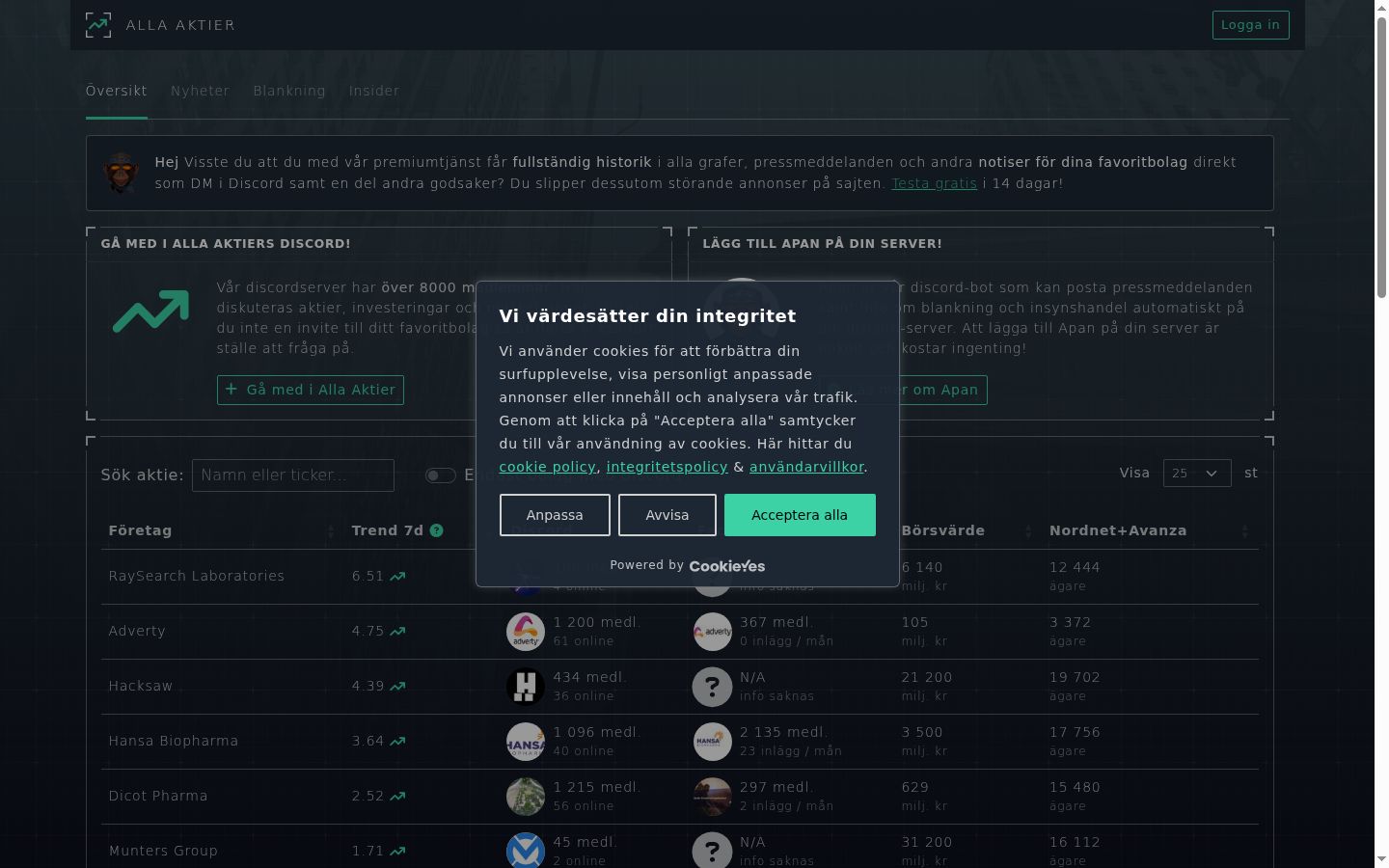The height and width of the screenshot is (868, 1389).
Task: Click Anpassa cookie settings button
Action: (x=555, y=515)
